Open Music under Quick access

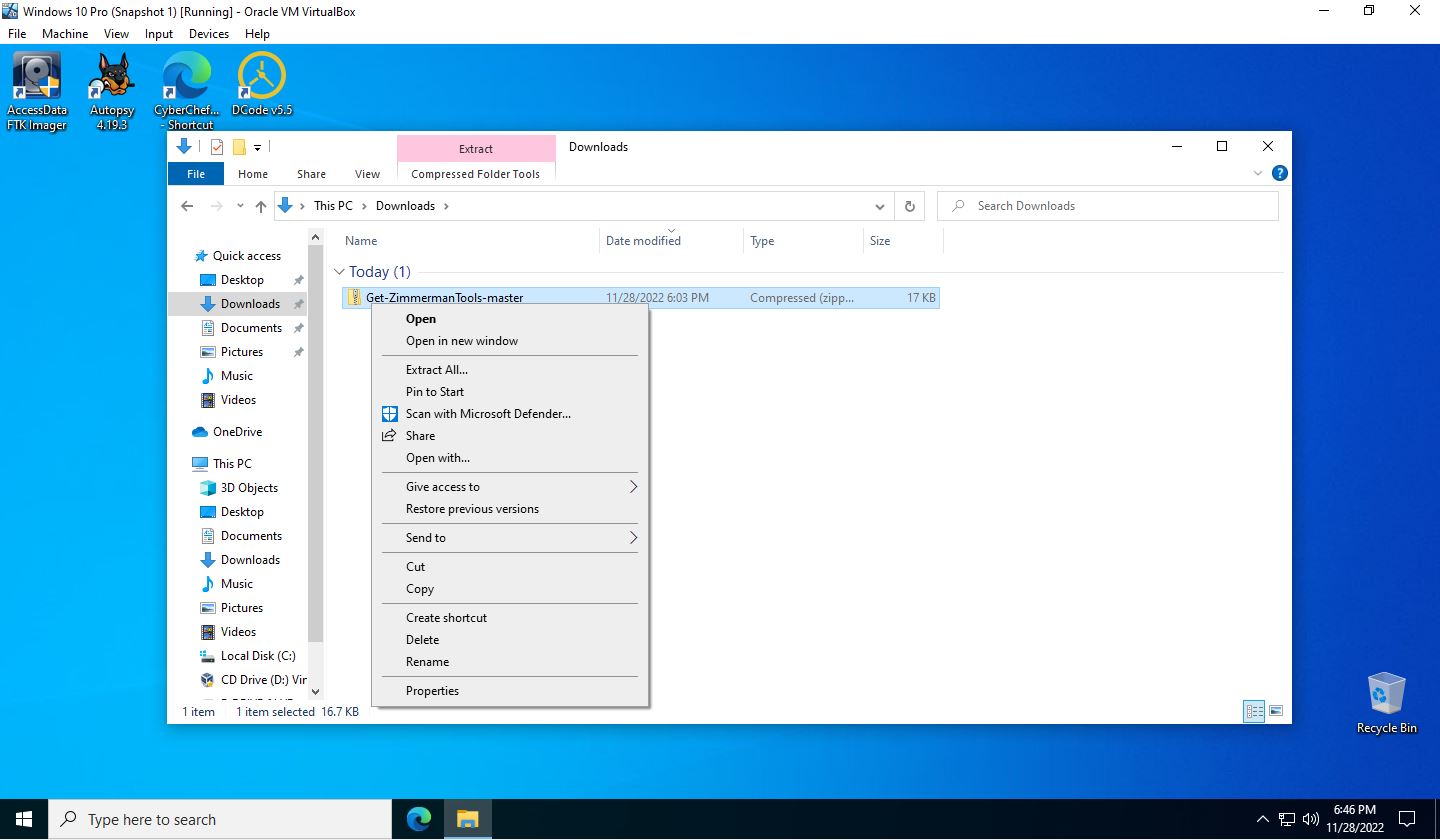point(237,376)
